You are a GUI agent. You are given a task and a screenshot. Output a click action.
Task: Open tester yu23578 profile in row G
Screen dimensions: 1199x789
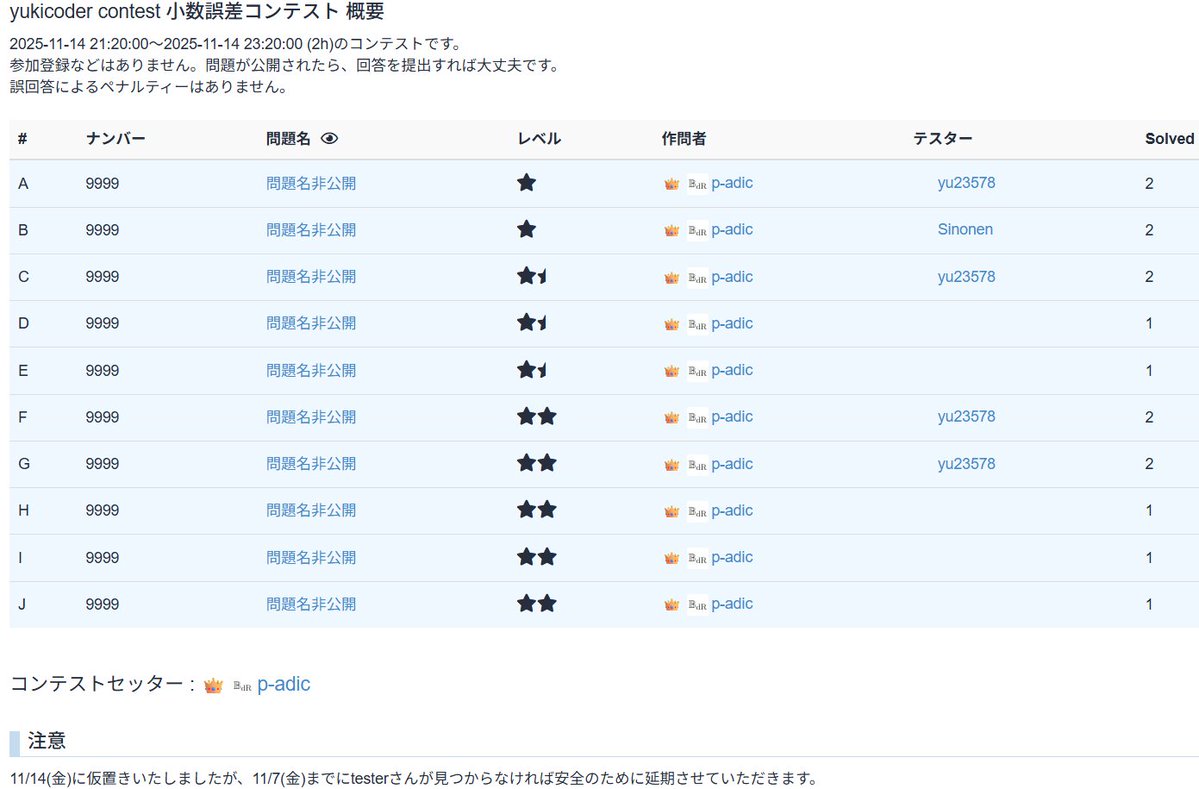click(967, 464)
